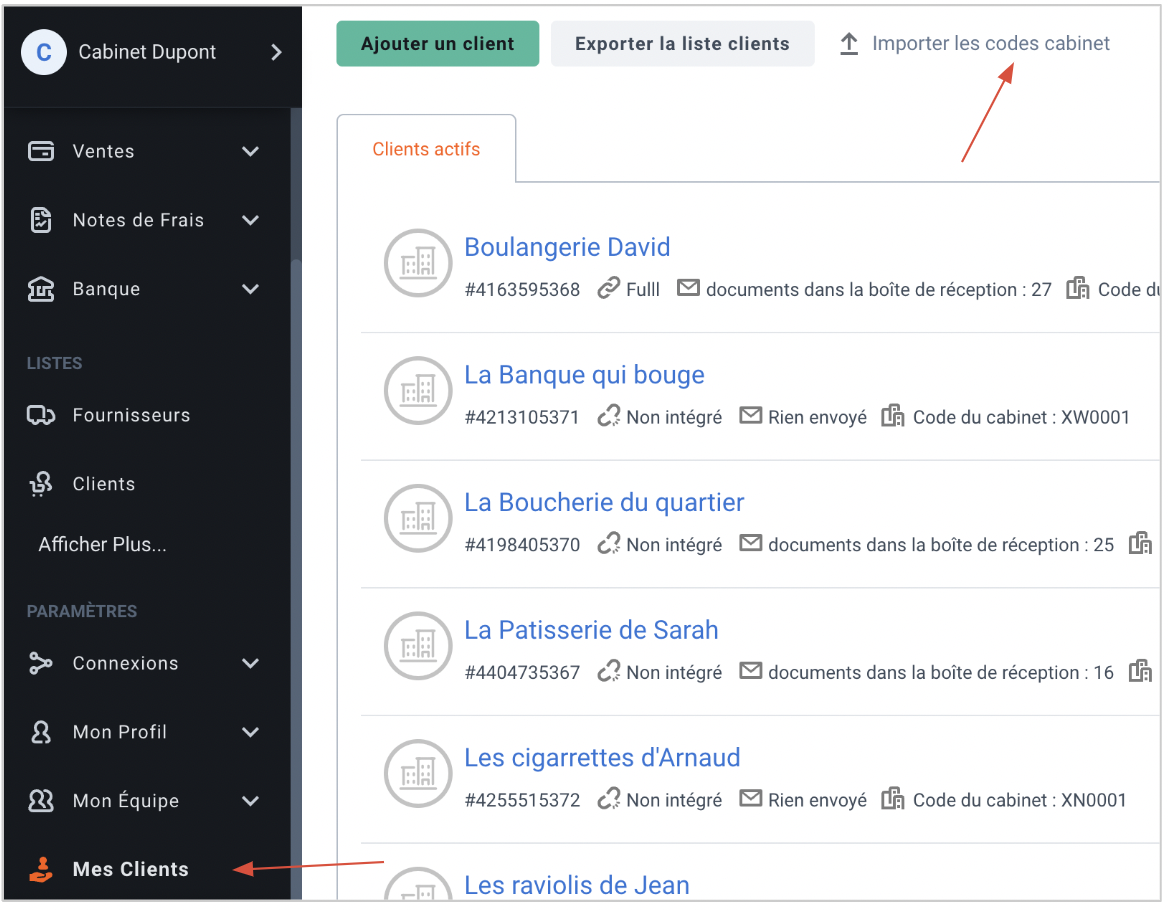Image resolution: width=1168 pixels, height=910 pixels.
Task: Click the Notes de Frais receipt icon
Action: 41,220
